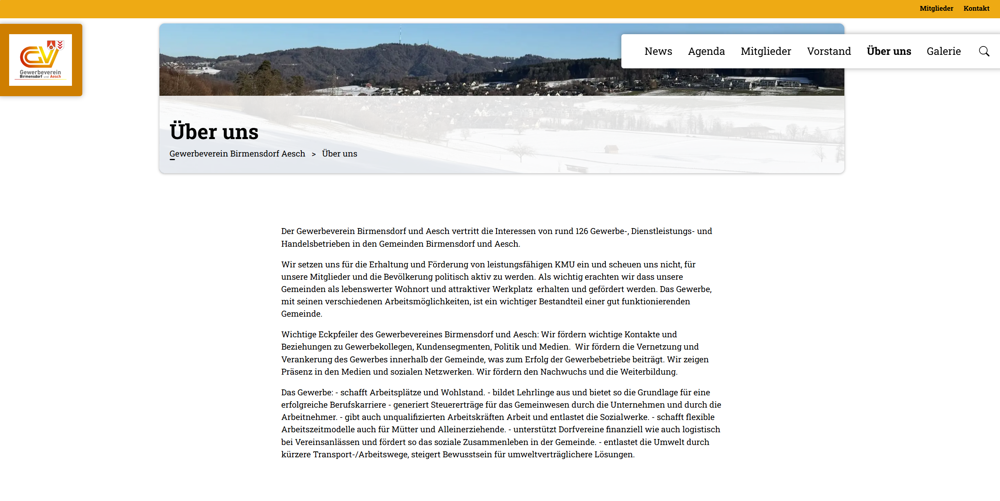Click the Über uns breadcrumb entry
The height and width of the screenshot is (501, 1000).
click(339, 154)
